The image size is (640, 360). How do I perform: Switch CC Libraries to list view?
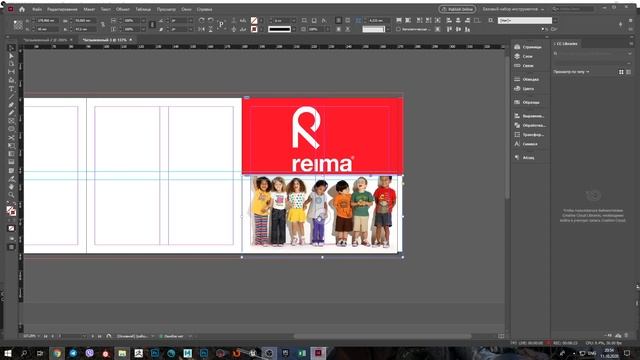(x=629, y=72)
